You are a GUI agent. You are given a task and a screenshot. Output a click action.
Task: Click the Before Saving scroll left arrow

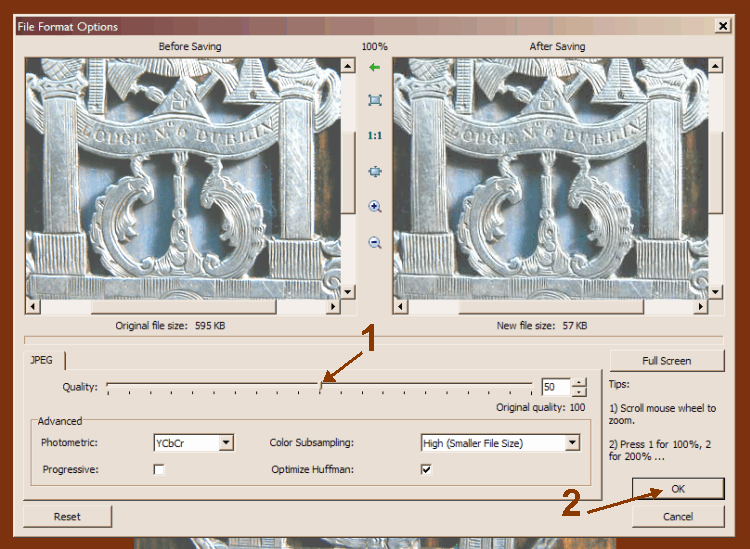click(x=33, y=306)
